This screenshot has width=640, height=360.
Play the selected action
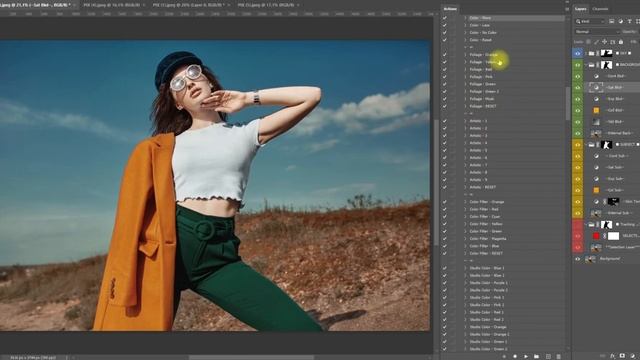(526, 356)
